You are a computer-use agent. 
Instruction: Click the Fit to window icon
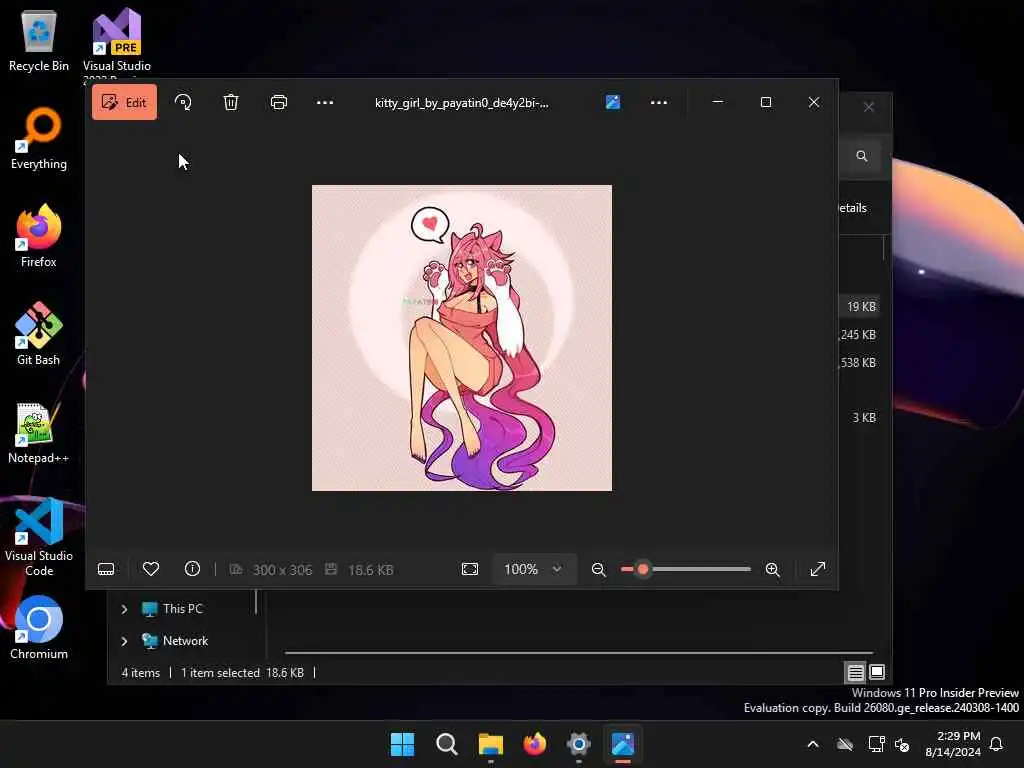(x=470, y=569)
